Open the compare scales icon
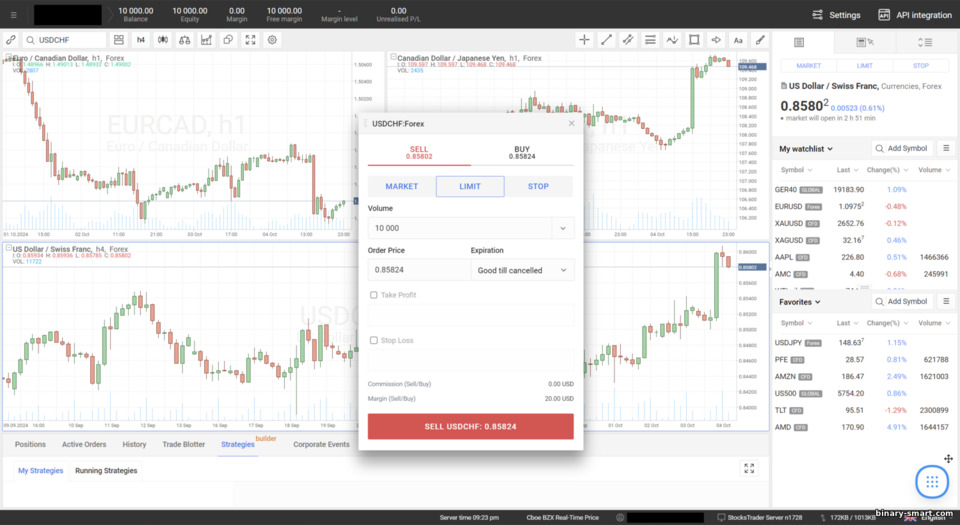Image resolution: width=960 pixels, height=525 pixels. click(x=184, y=40)
